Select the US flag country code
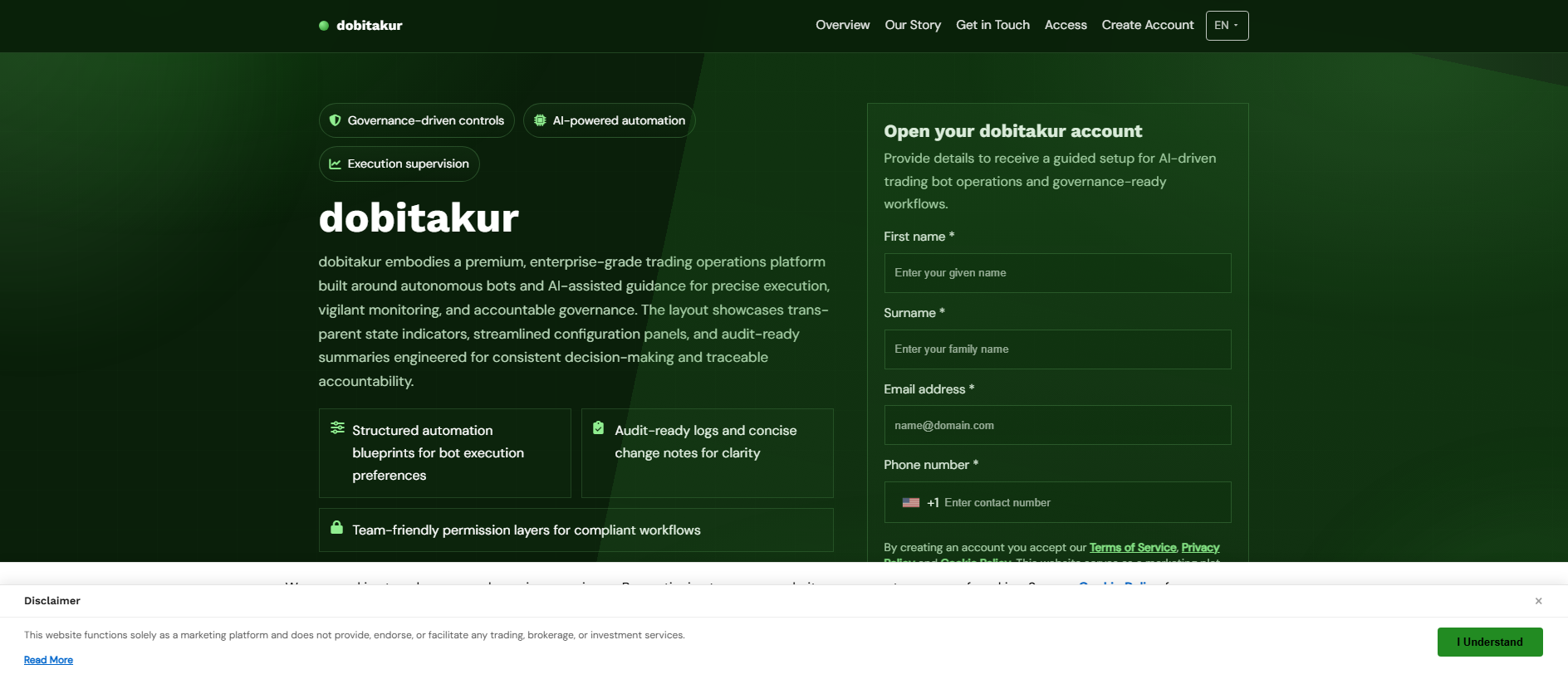 pyautogui.click(x=911, y=502)
